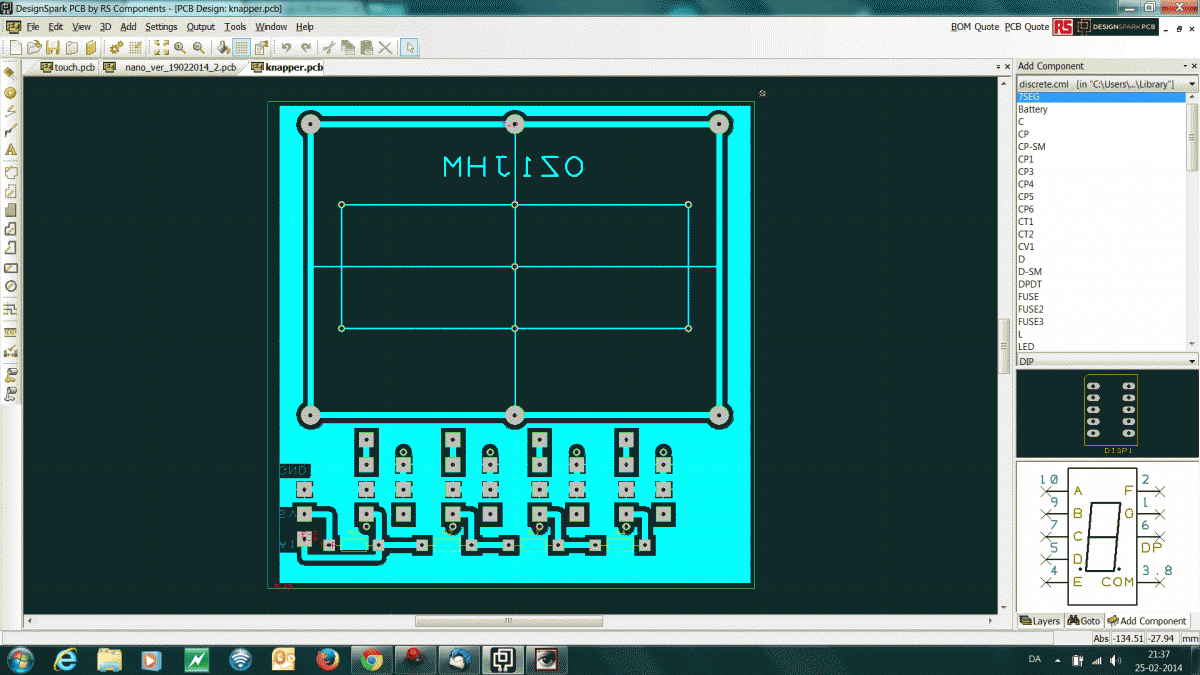Click the New document toolbar icon
Viewport: 1200px width, 675px height.
point(16,47)
